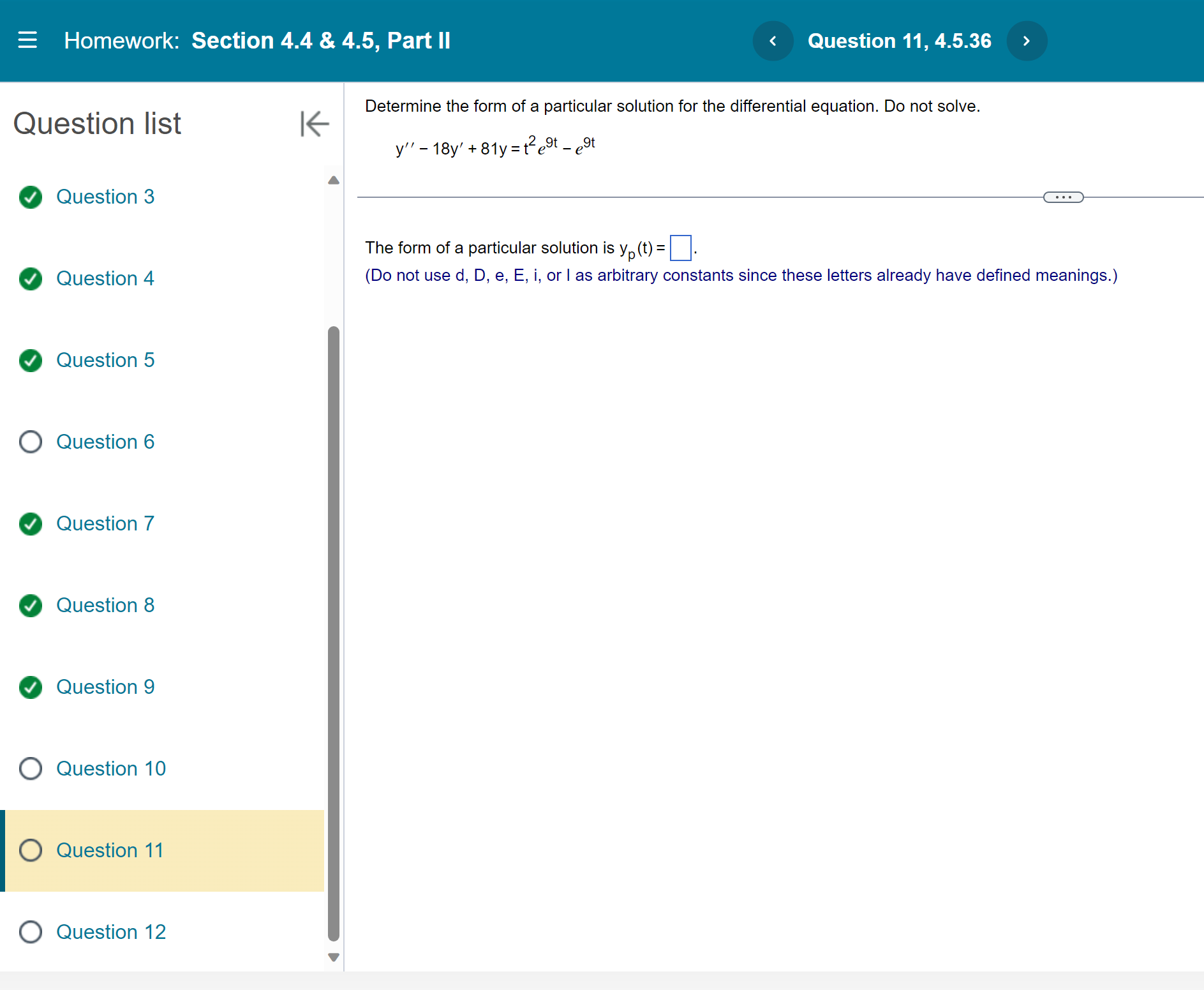Open Question 8 from the list
1204x990 pixels.
[x=105, y=605]
